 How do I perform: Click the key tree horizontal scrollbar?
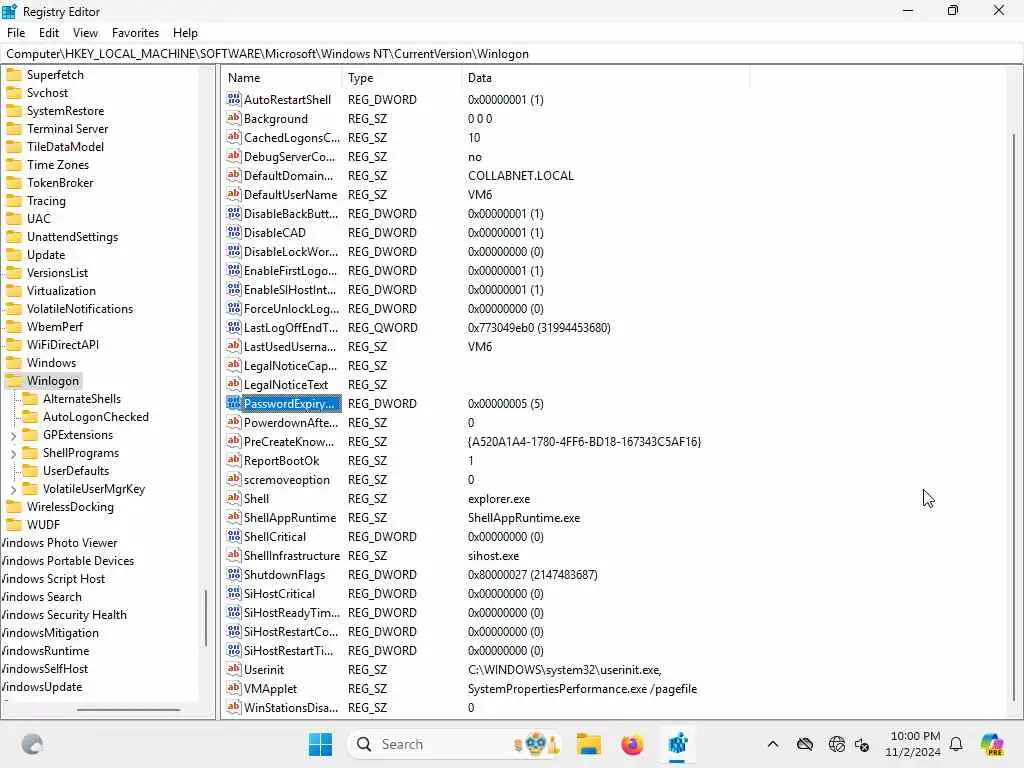[x=128, y=709]
